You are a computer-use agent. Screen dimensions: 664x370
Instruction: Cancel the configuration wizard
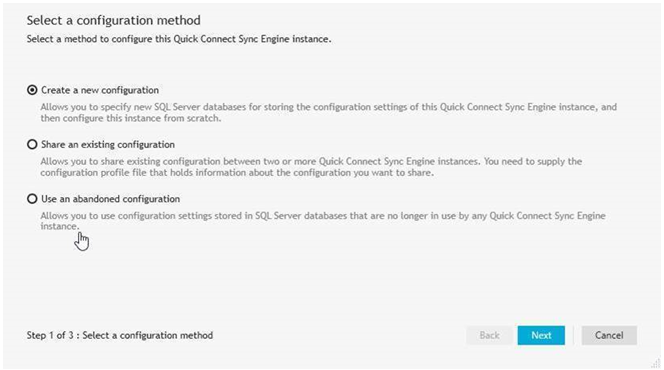[x=609, y=335]
